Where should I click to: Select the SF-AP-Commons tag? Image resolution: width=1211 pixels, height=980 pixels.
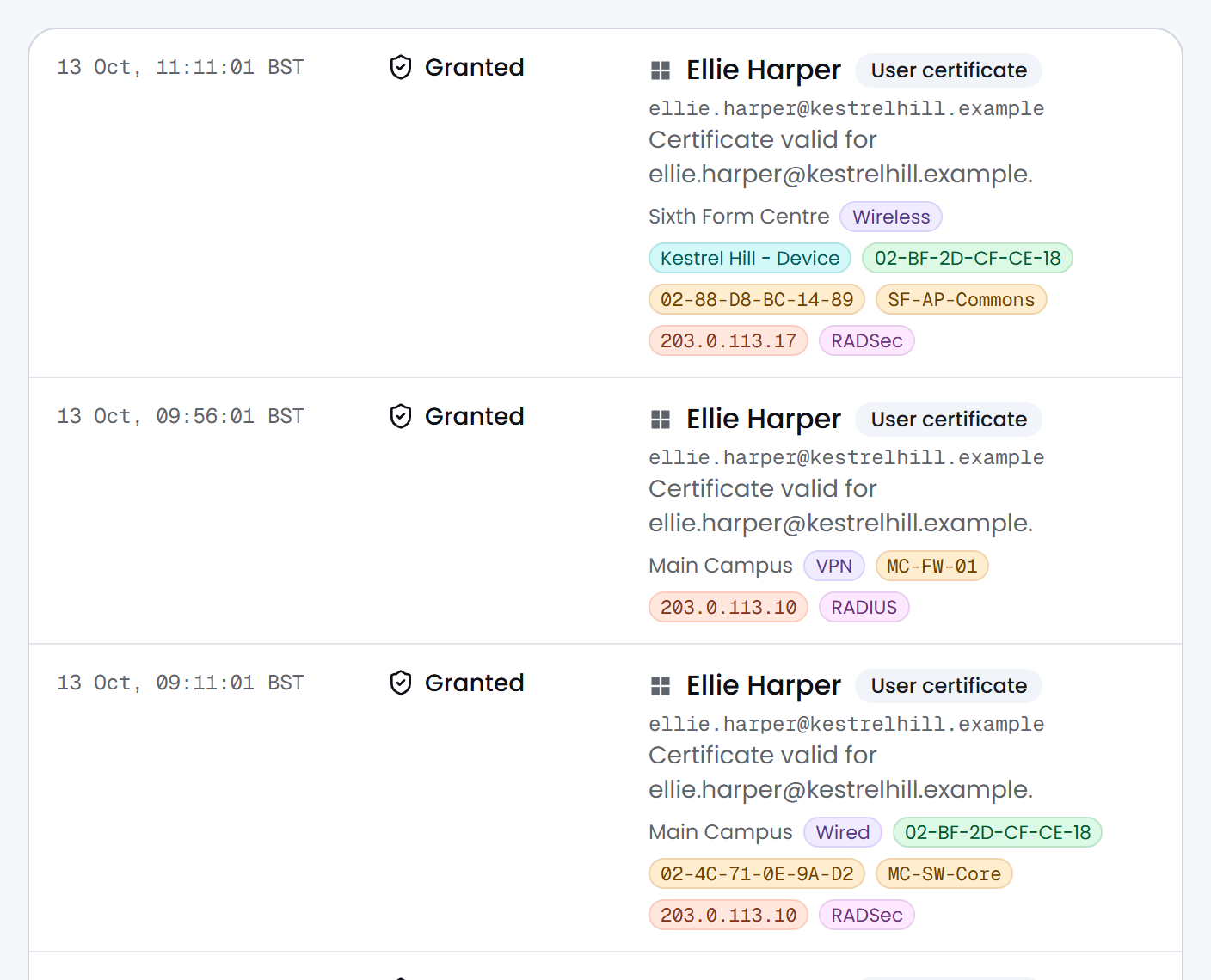tap(962, 299)
